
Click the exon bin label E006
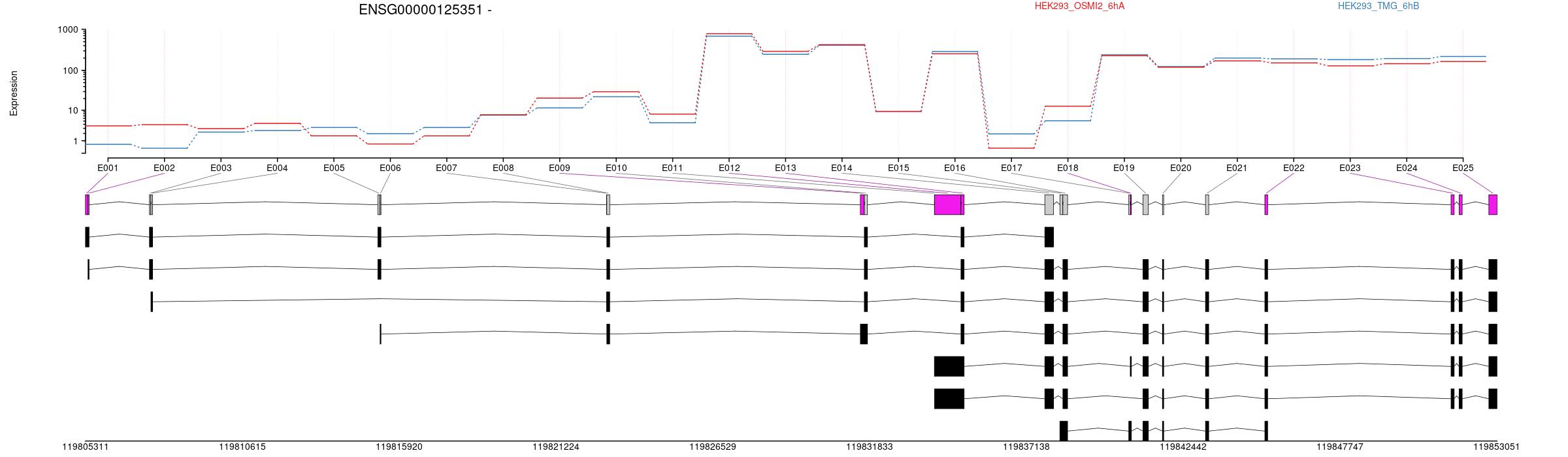point(390,168)
